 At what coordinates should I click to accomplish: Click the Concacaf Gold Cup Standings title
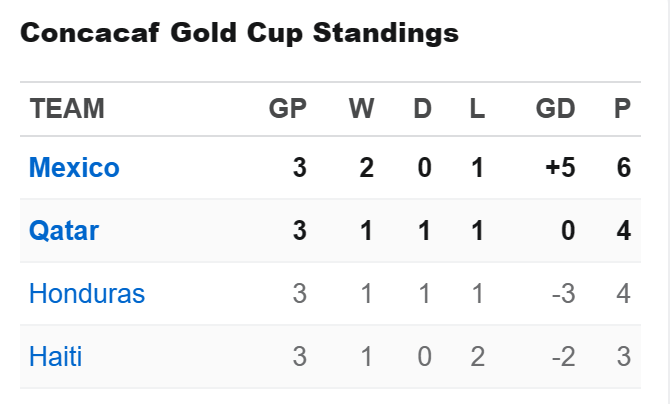[239, 34]
